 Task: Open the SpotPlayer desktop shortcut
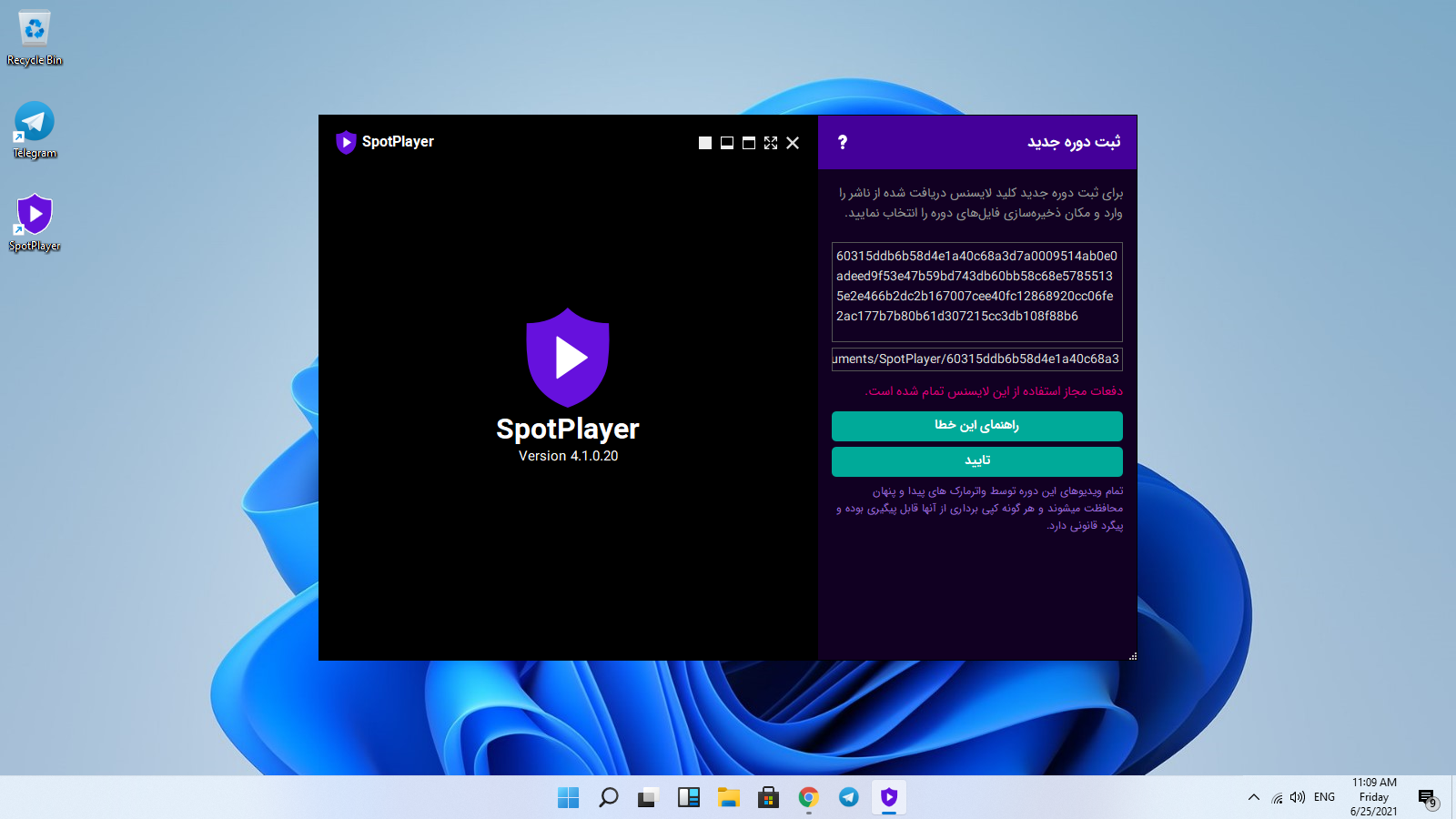pos(35,222)
